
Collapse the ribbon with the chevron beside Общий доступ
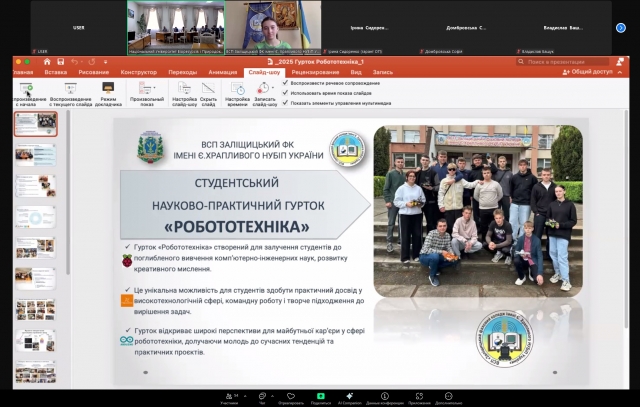[620, 72]
